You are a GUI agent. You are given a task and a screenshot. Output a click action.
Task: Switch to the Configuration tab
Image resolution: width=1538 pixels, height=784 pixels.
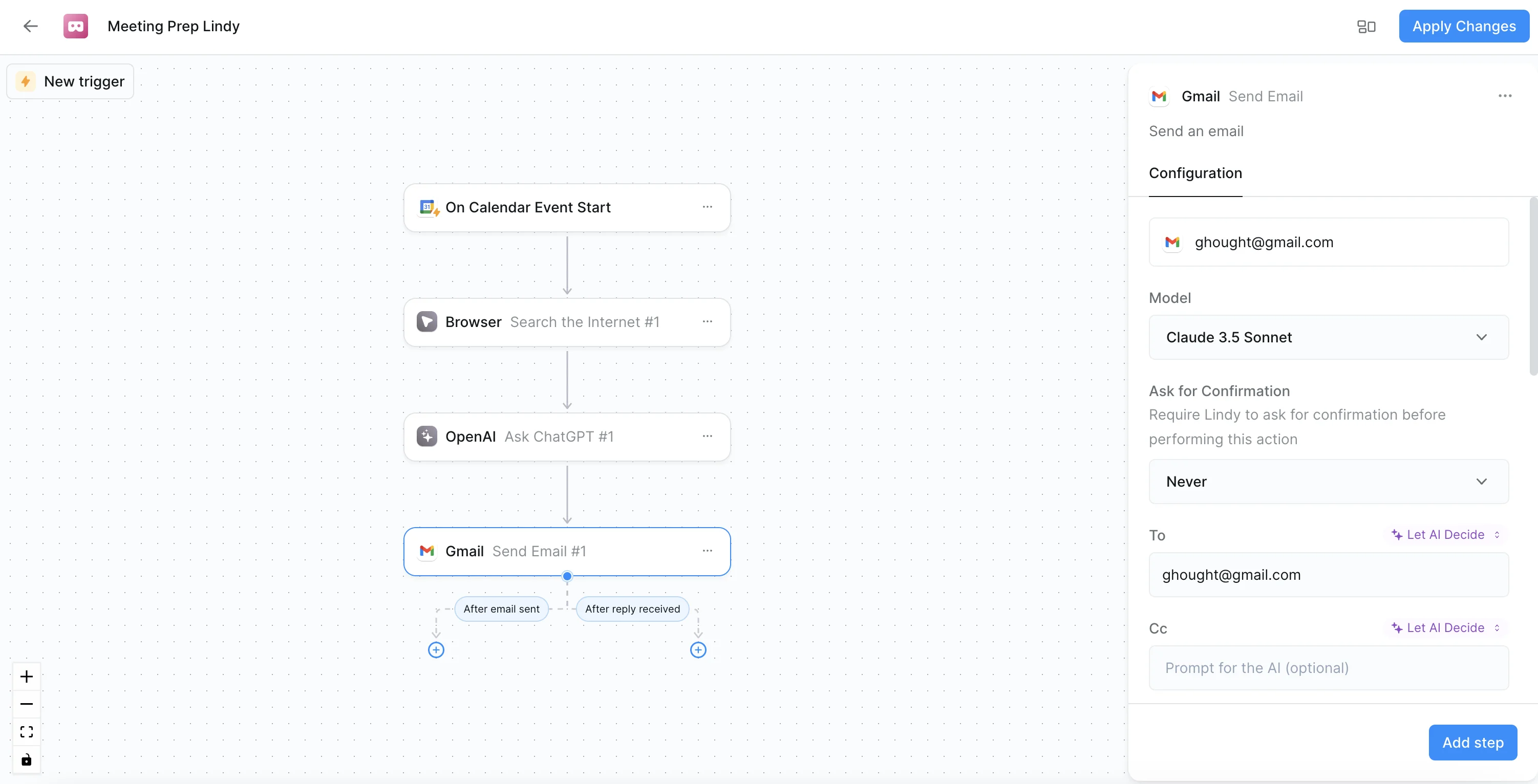pos(1194,173)
